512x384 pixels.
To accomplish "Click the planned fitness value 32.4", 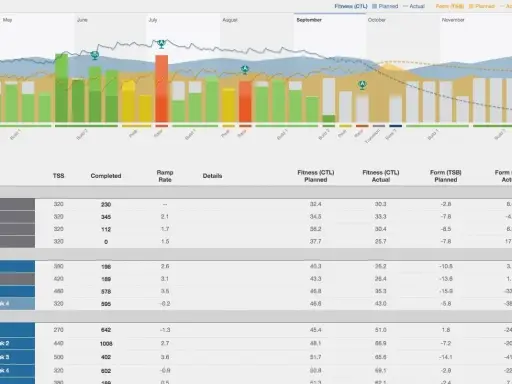I will pyautogui.click(x=316, y=204).
